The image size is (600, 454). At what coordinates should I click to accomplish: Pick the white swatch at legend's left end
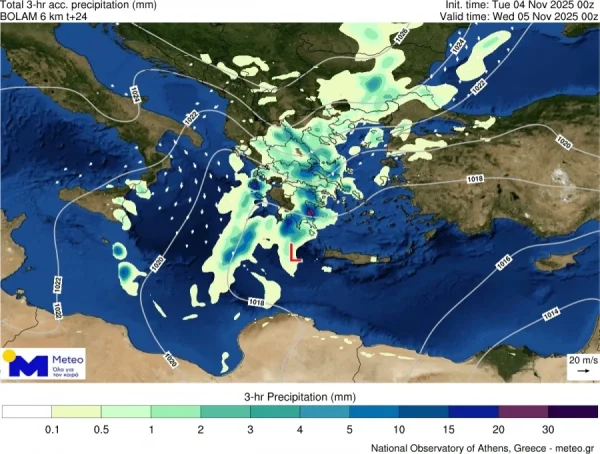(27, 411)
